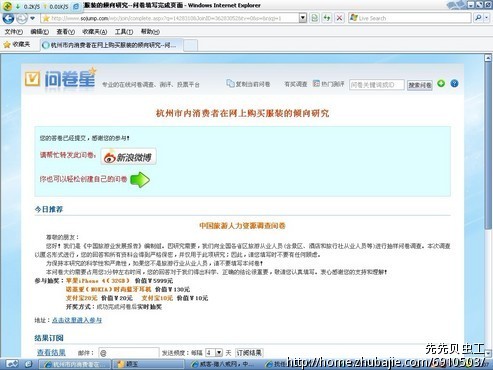493x370 pixels.
Task: Click the taskbar folder window button
Action: [x=148, y=364]
